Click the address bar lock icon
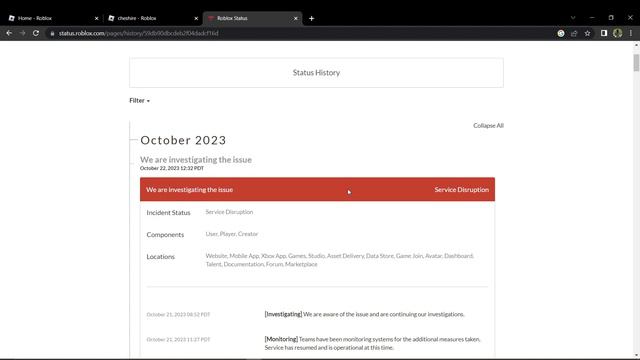 tap(52, 33)
